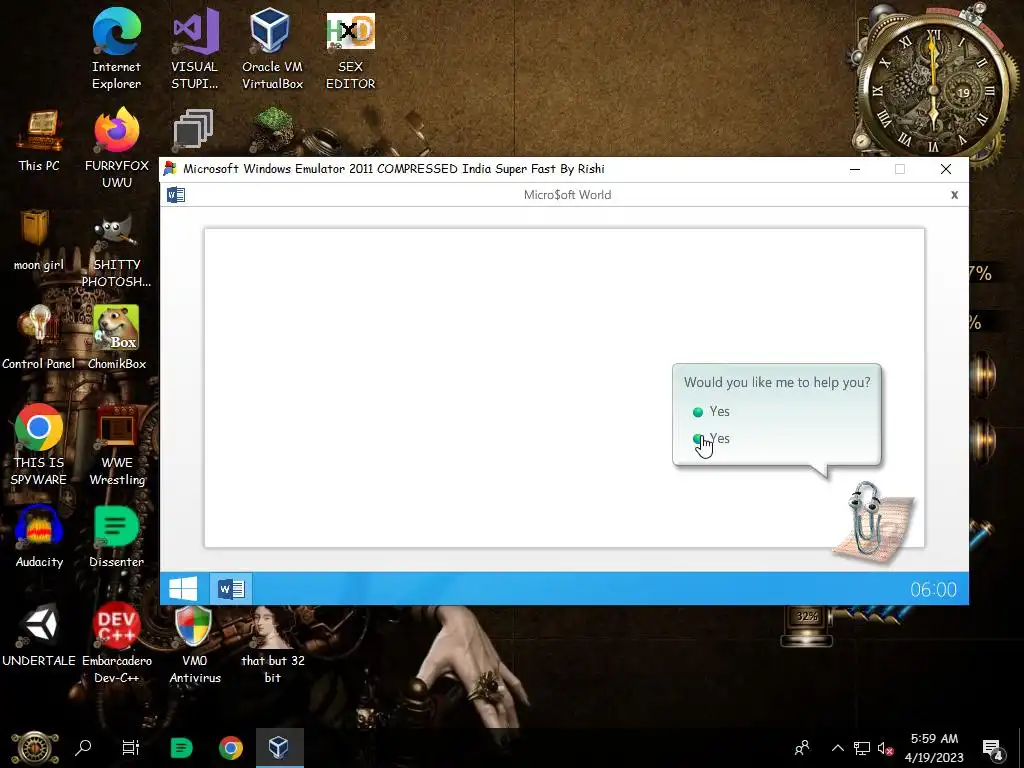Open Chrome from the Windows taskbar

click(x=231, y=747)
